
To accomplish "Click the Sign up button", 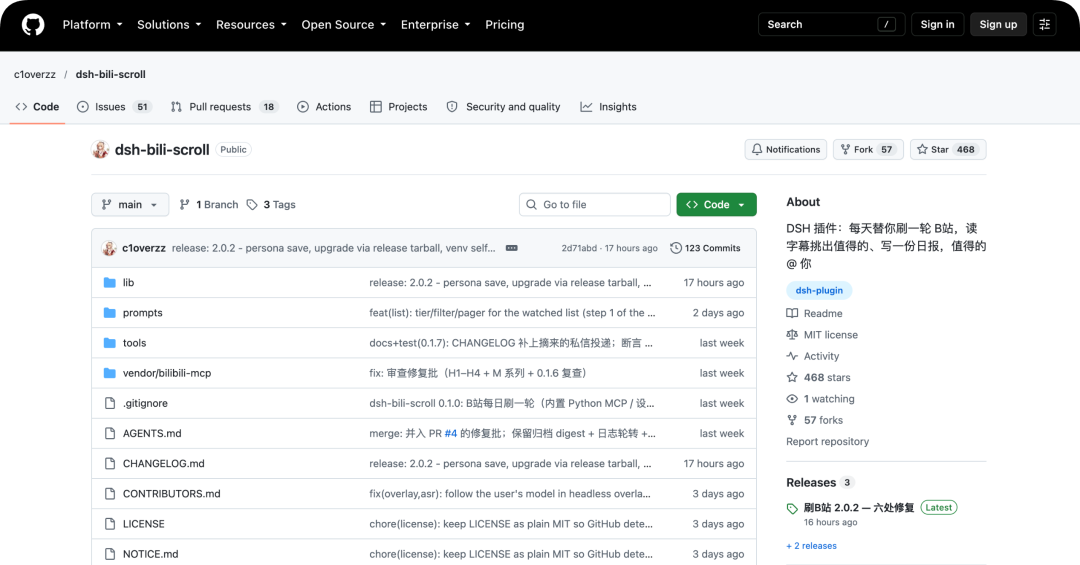I will click(998, 24).
